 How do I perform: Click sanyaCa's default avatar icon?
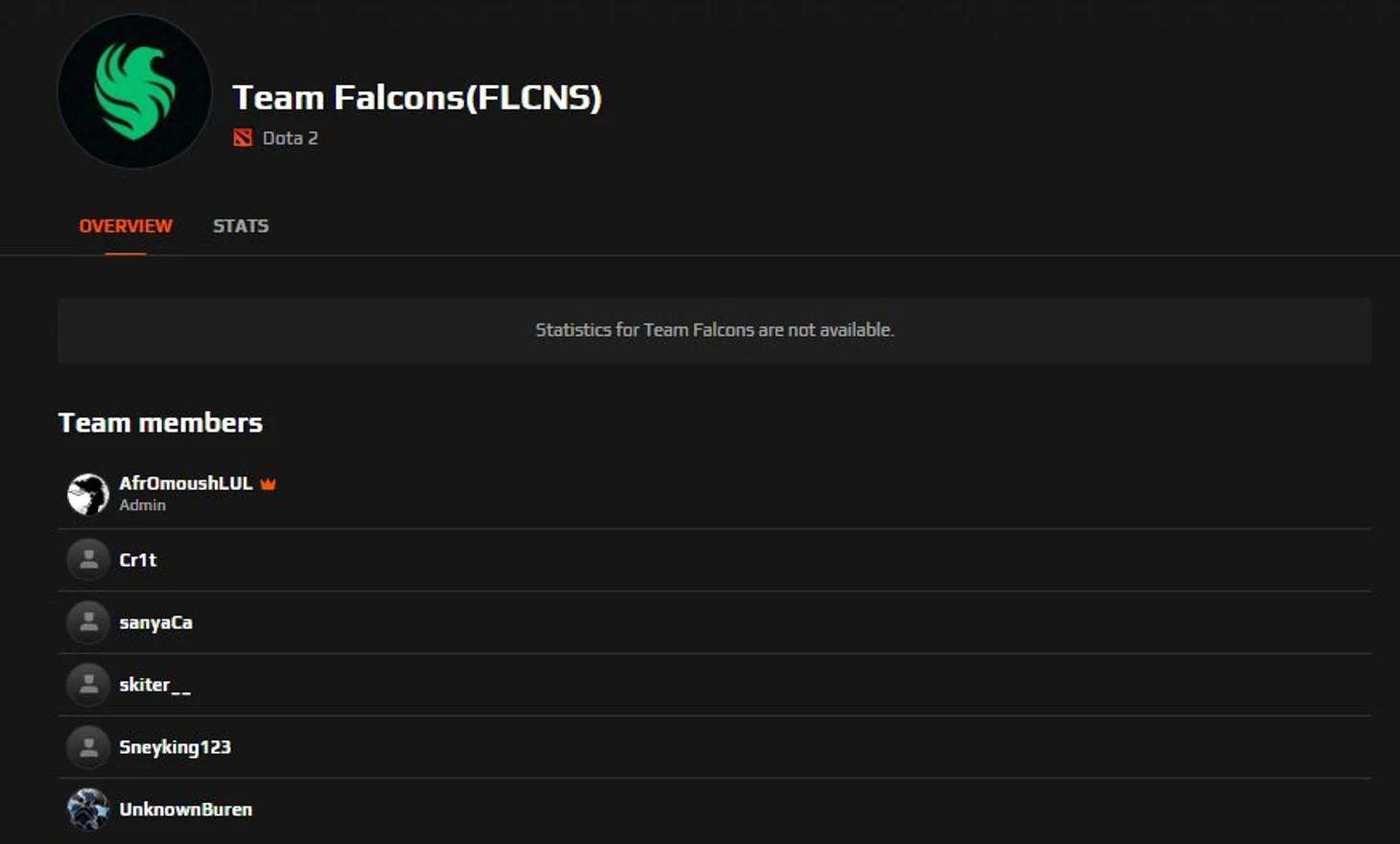pyautogui.click(x=88, y=622)
